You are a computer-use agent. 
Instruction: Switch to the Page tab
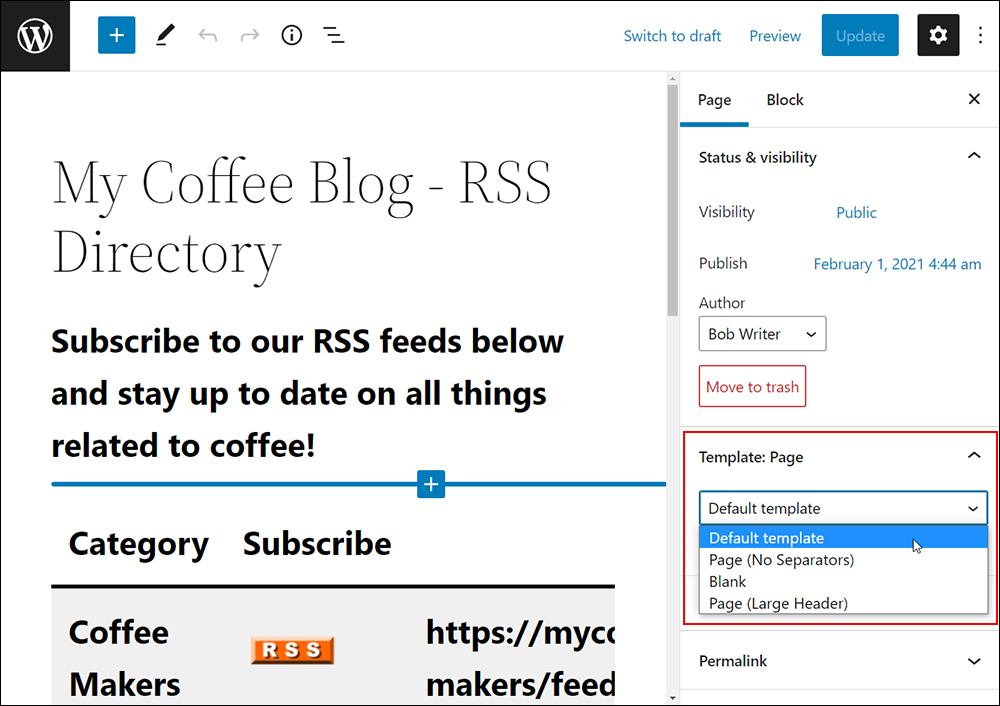coord(714,100)
